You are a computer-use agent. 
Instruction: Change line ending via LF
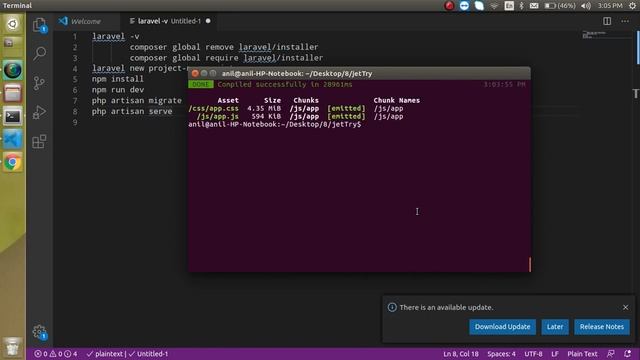pos(555,354)
